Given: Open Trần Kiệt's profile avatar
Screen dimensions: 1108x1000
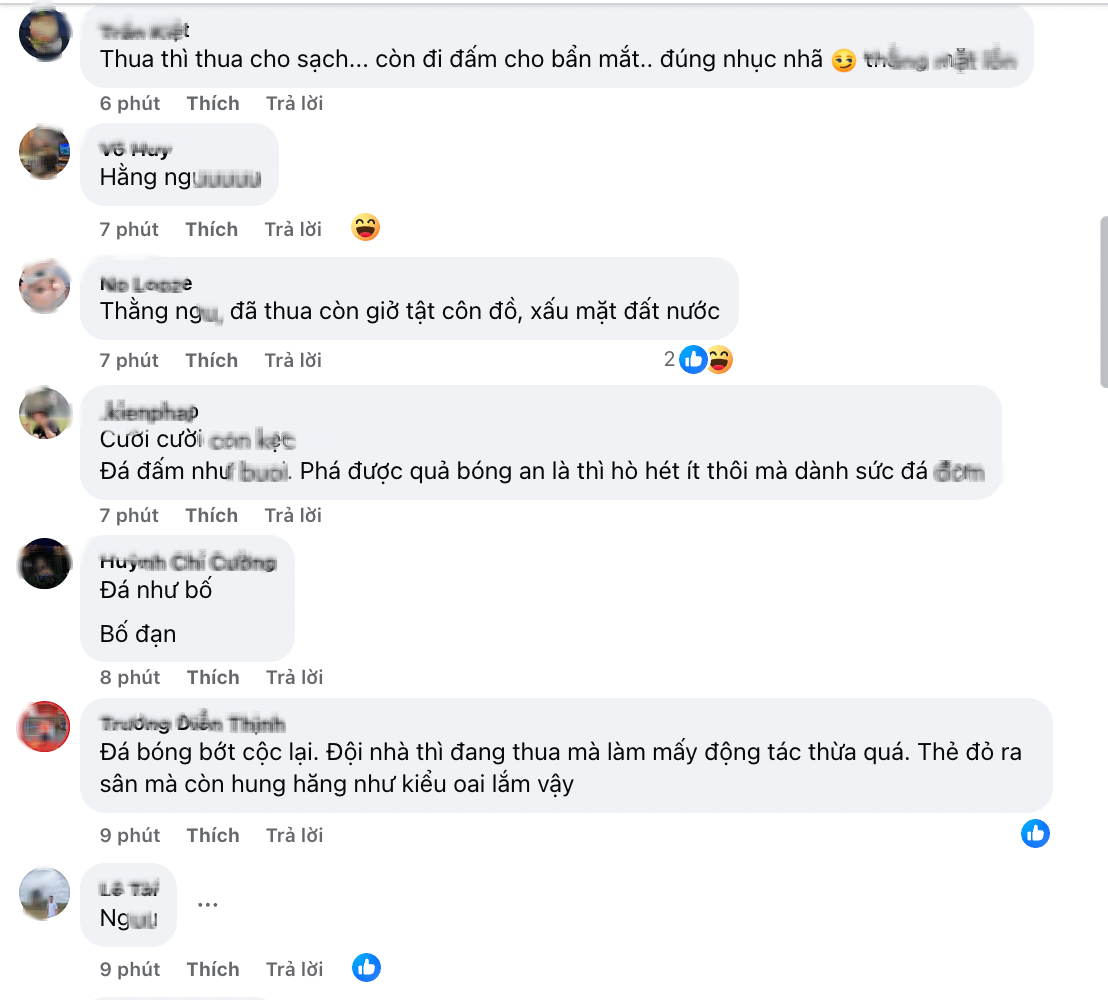Looking at the screenshot, I should click(44, 33).
